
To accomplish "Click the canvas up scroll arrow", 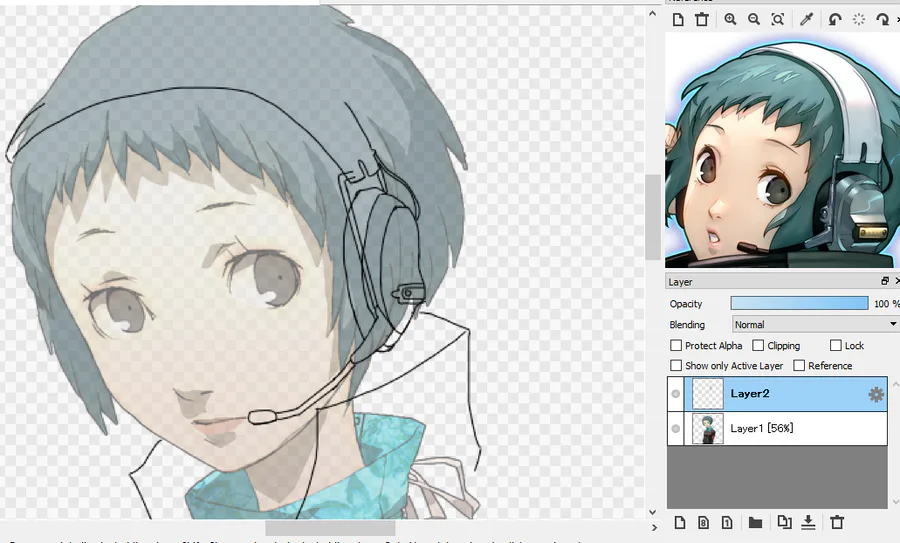I will pos(653,13).
